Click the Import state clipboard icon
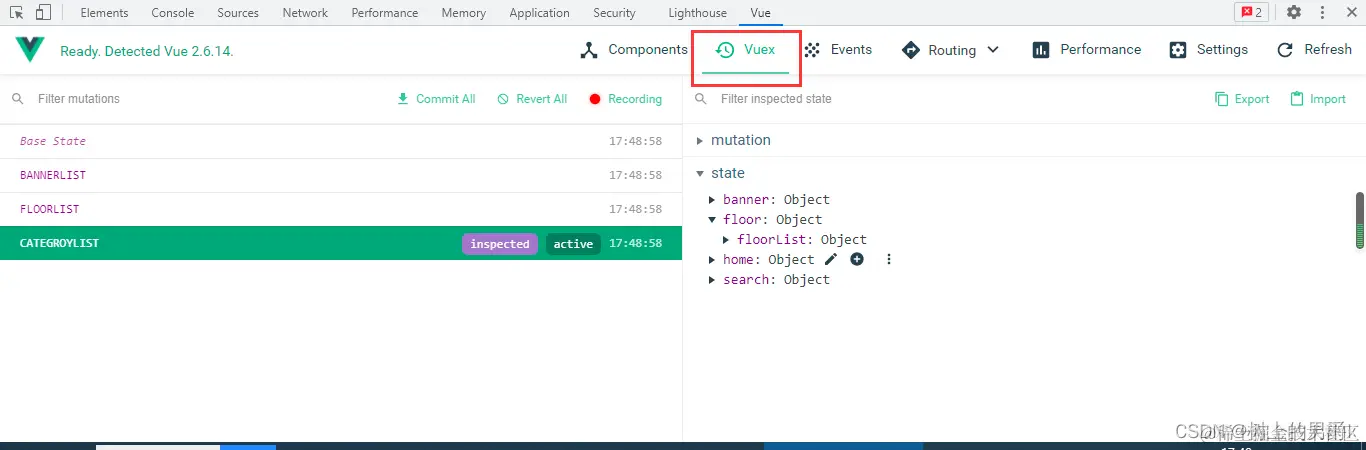 [1297, 99]
